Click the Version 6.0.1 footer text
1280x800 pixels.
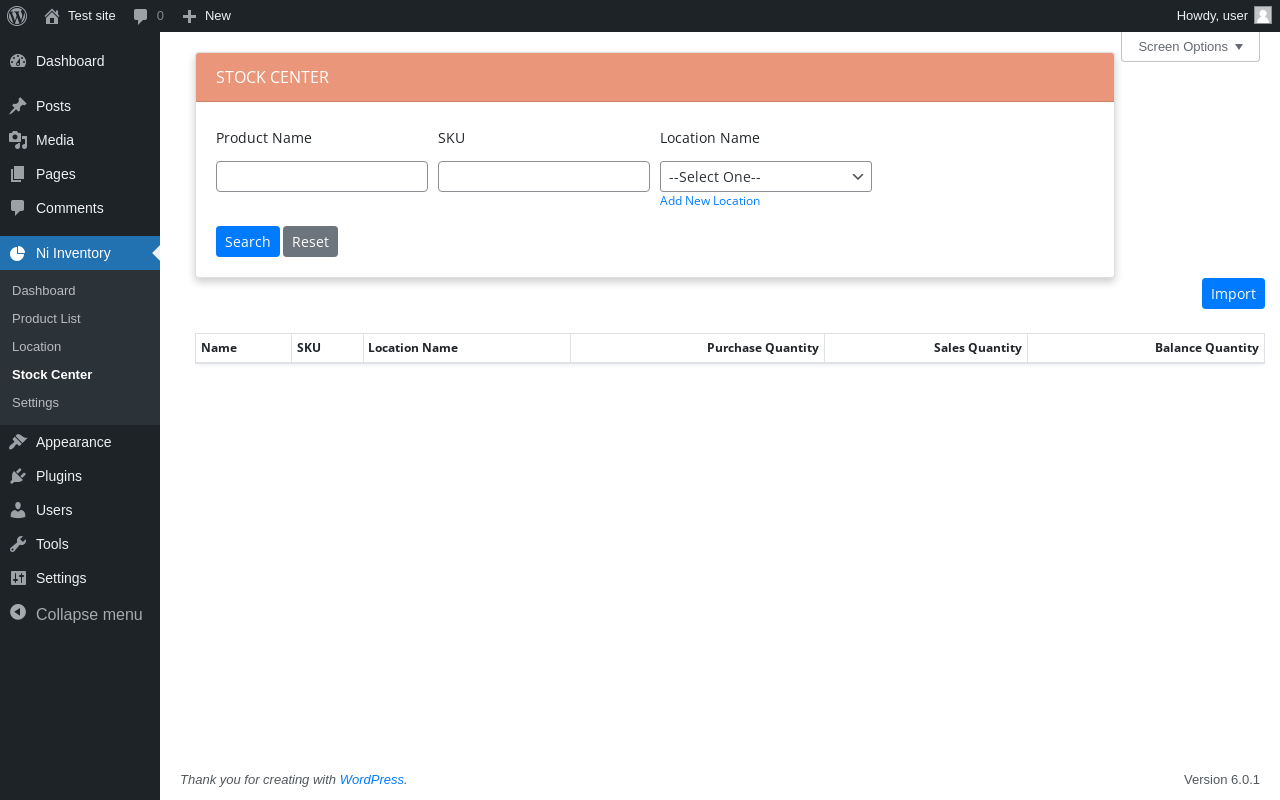(1222, 779)
